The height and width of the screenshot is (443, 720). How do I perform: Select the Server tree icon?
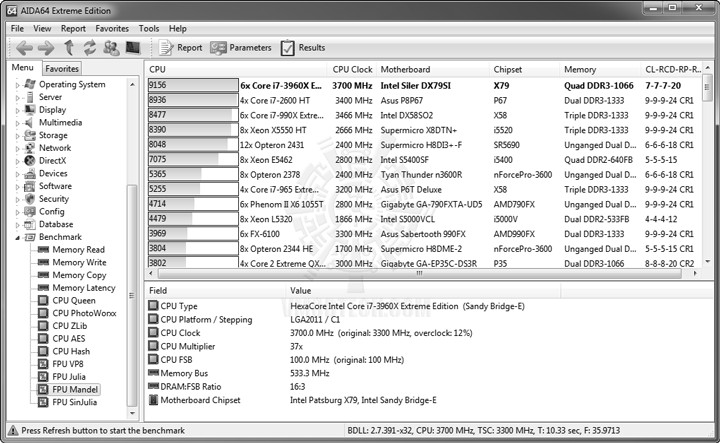[30, 97]
